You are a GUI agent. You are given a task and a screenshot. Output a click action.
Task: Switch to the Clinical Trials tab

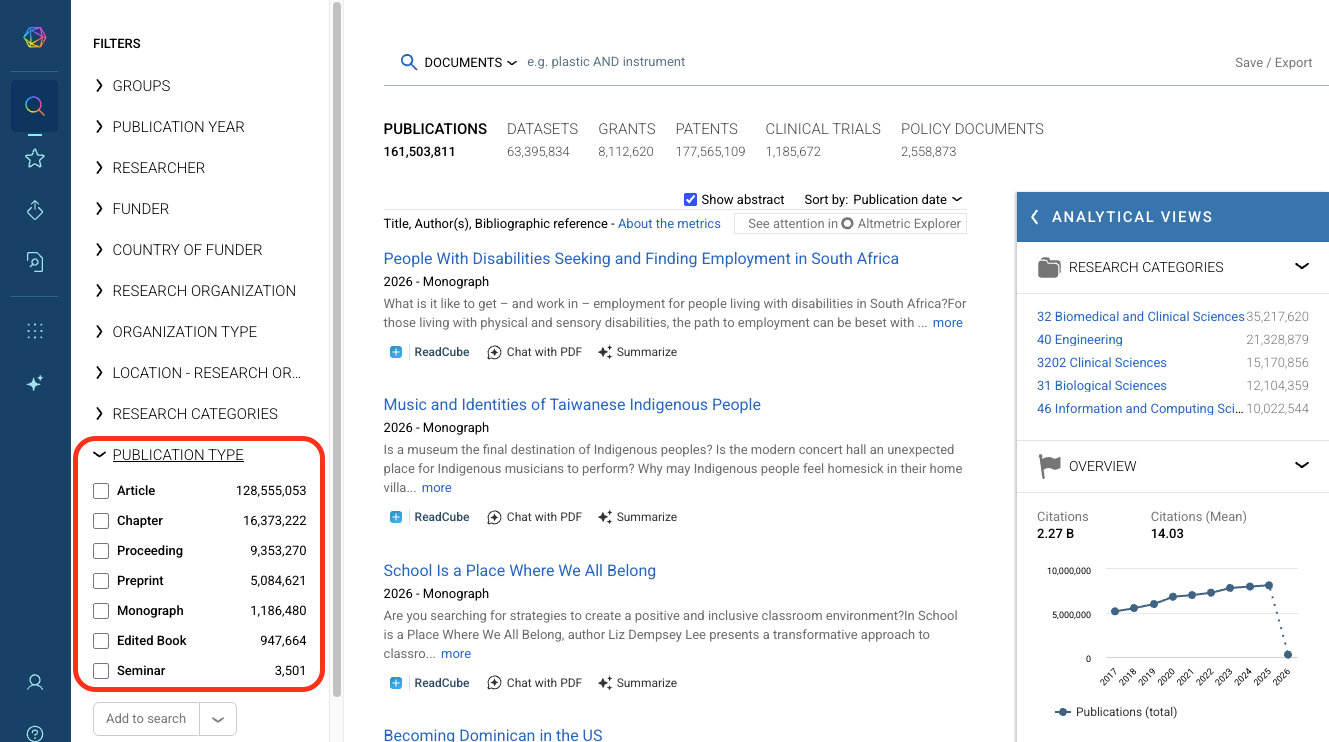point(822,129)
